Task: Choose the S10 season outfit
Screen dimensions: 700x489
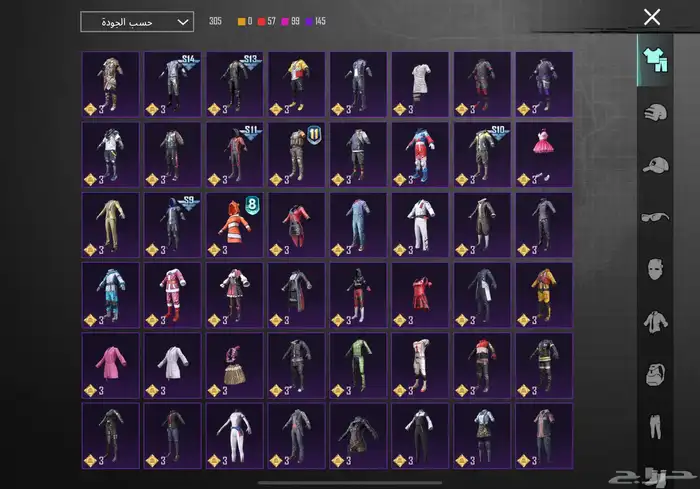Action: coord(482,154)
